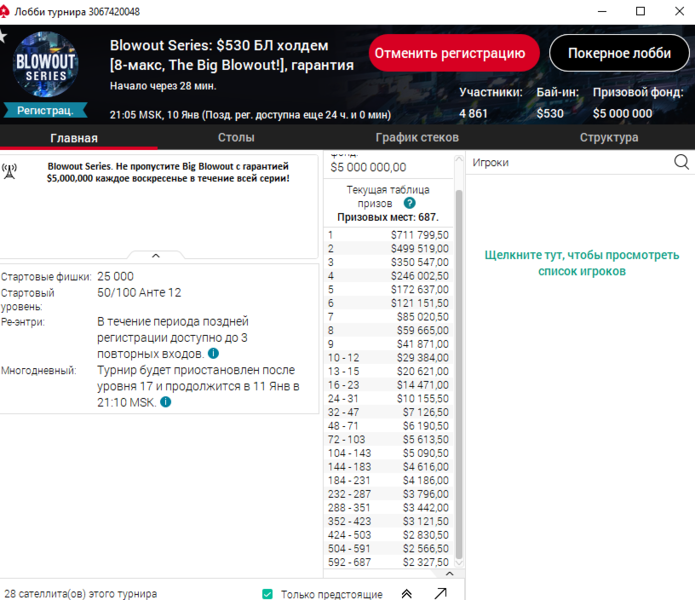Open the multi-day info icon after 21:10 MSK
The image size is (695, 600).
tap(166, 402)
